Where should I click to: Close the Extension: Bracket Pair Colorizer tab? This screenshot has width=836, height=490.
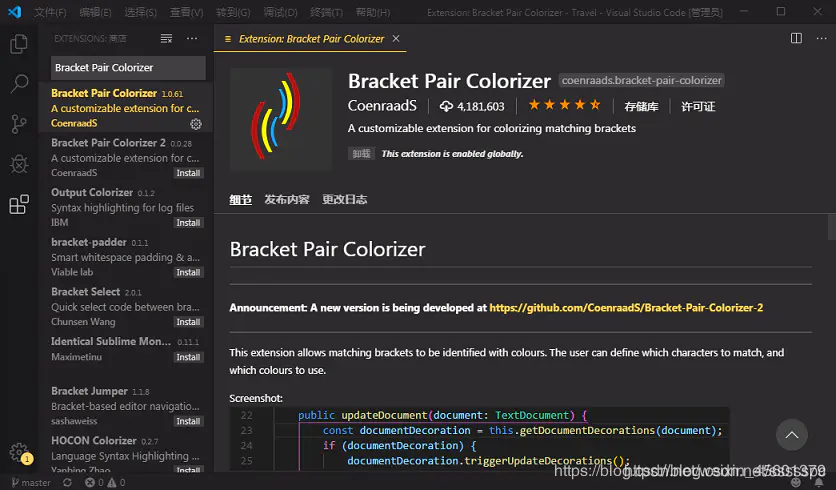pyautogui.click(x=396, y=38)
